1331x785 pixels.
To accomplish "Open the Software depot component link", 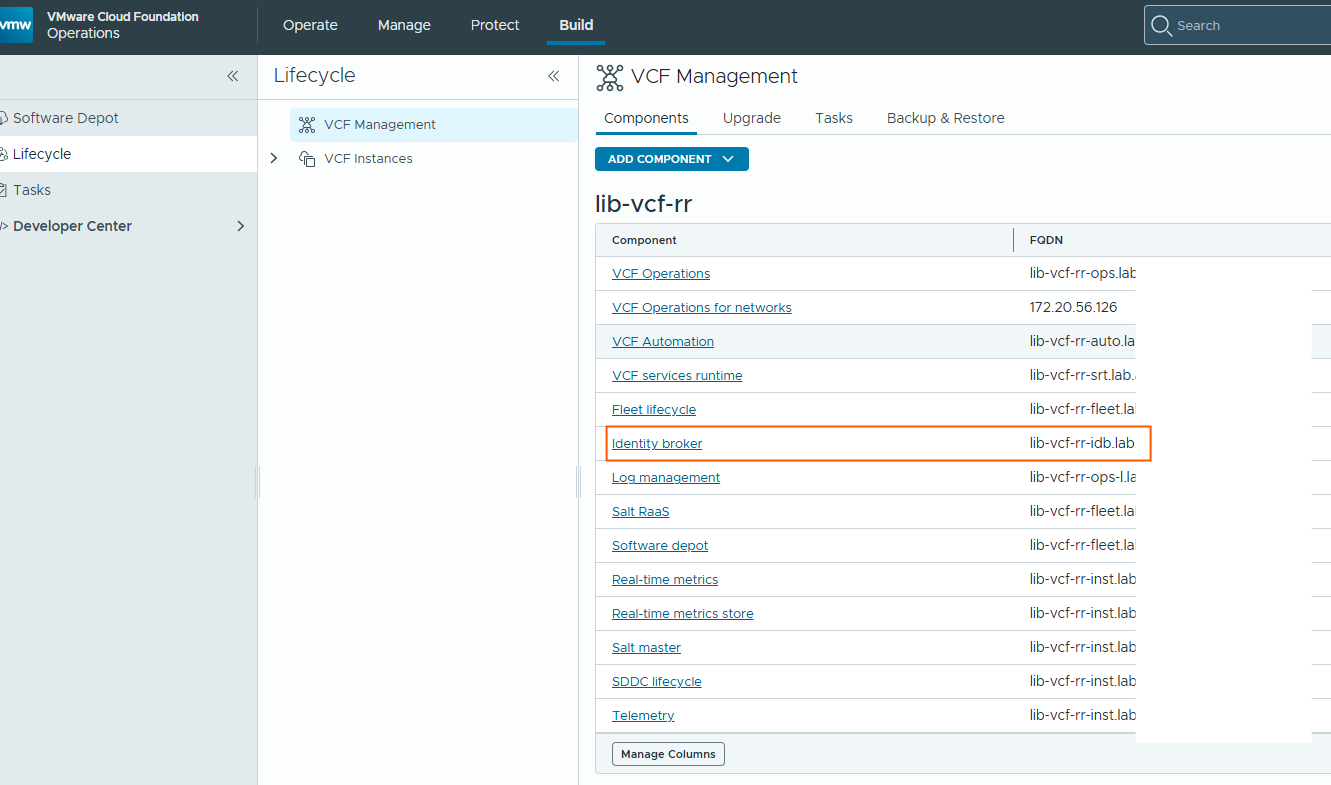I will (660, 546).
